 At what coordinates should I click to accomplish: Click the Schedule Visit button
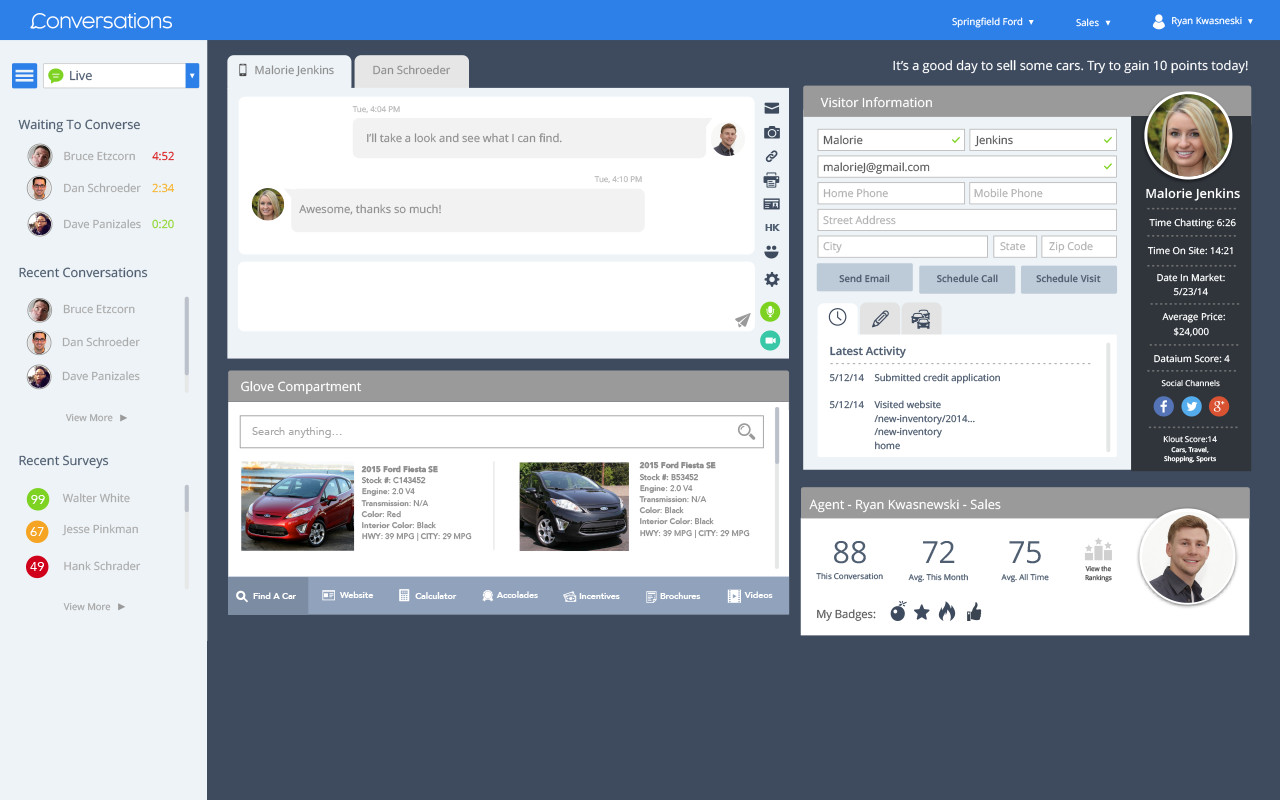click(1068, 279)
